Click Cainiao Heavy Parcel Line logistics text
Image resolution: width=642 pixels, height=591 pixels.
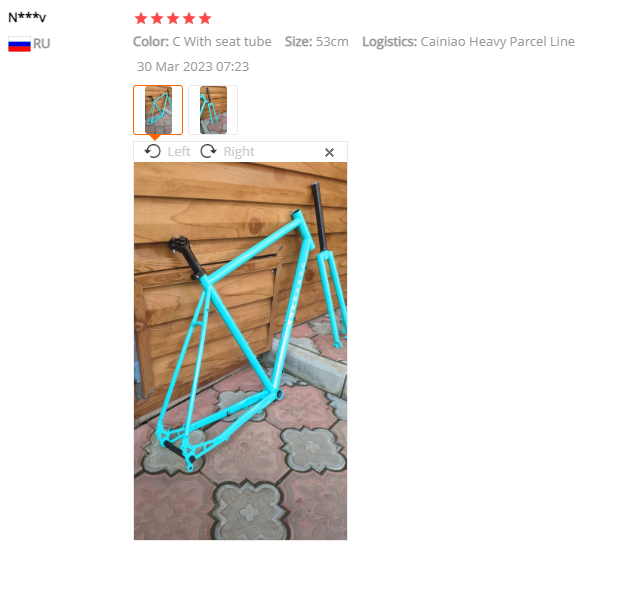[497, 42]
